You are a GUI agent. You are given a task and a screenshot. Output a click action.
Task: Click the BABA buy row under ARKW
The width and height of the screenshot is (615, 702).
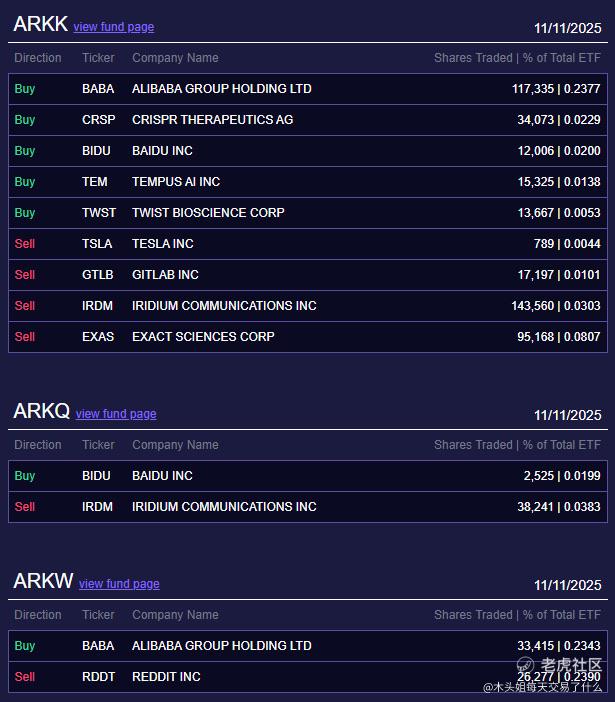(x=308, y=646)
